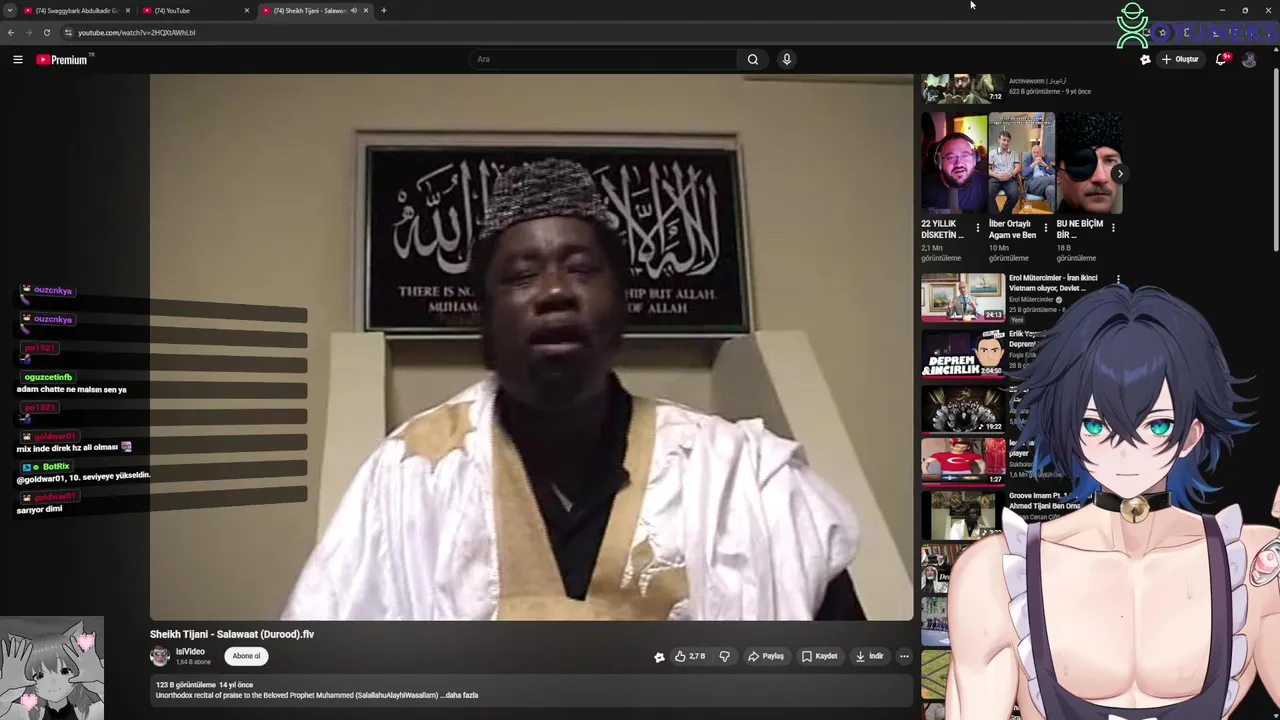The height and width of the screenshot is (720, 1280).
Task: Open DEPREM ve İNCİRLİK video thumbnail
Action: 963,352
